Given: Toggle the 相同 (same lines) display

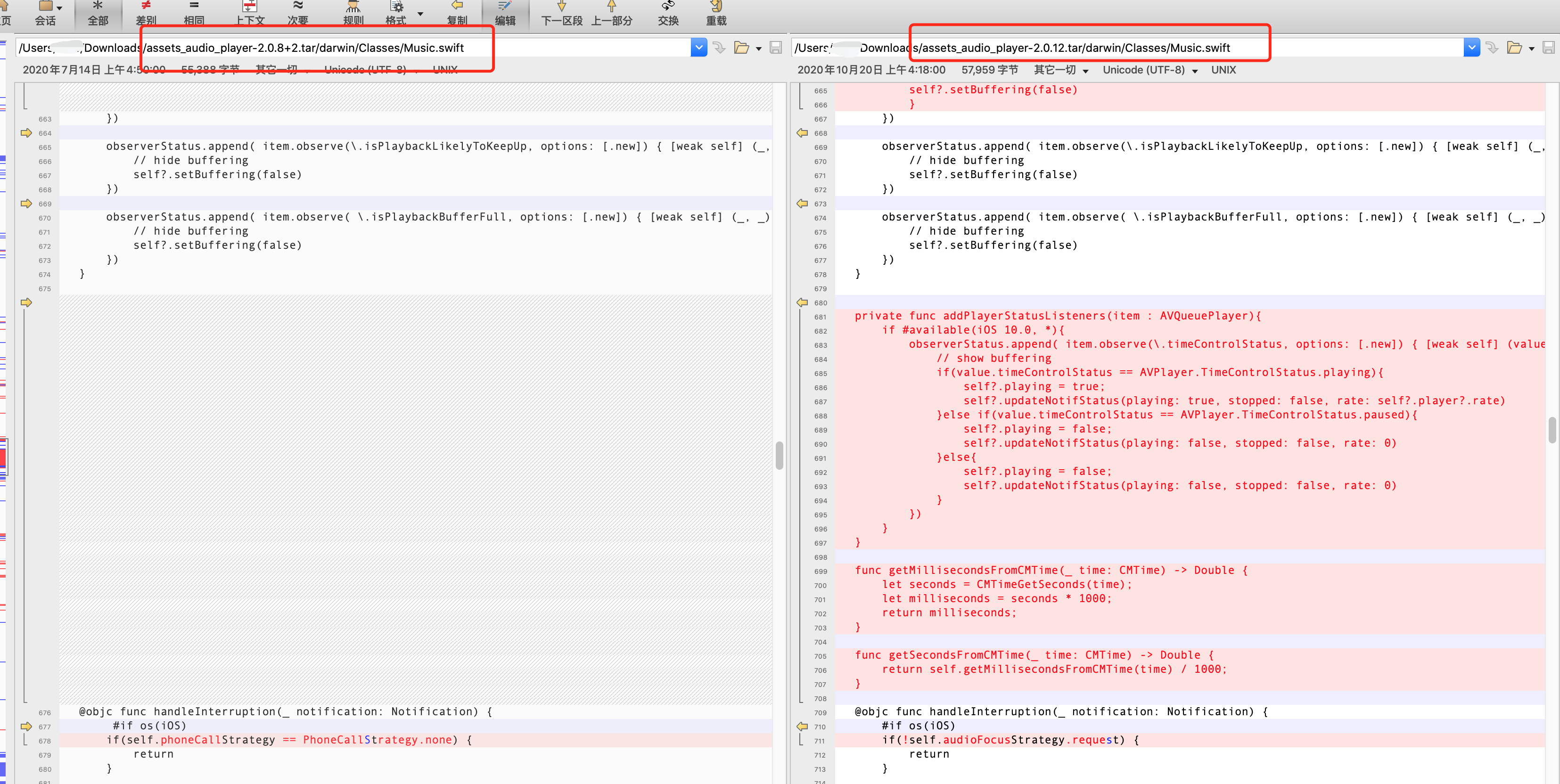Looking at the screenshot, I should (x=194, y=12).
